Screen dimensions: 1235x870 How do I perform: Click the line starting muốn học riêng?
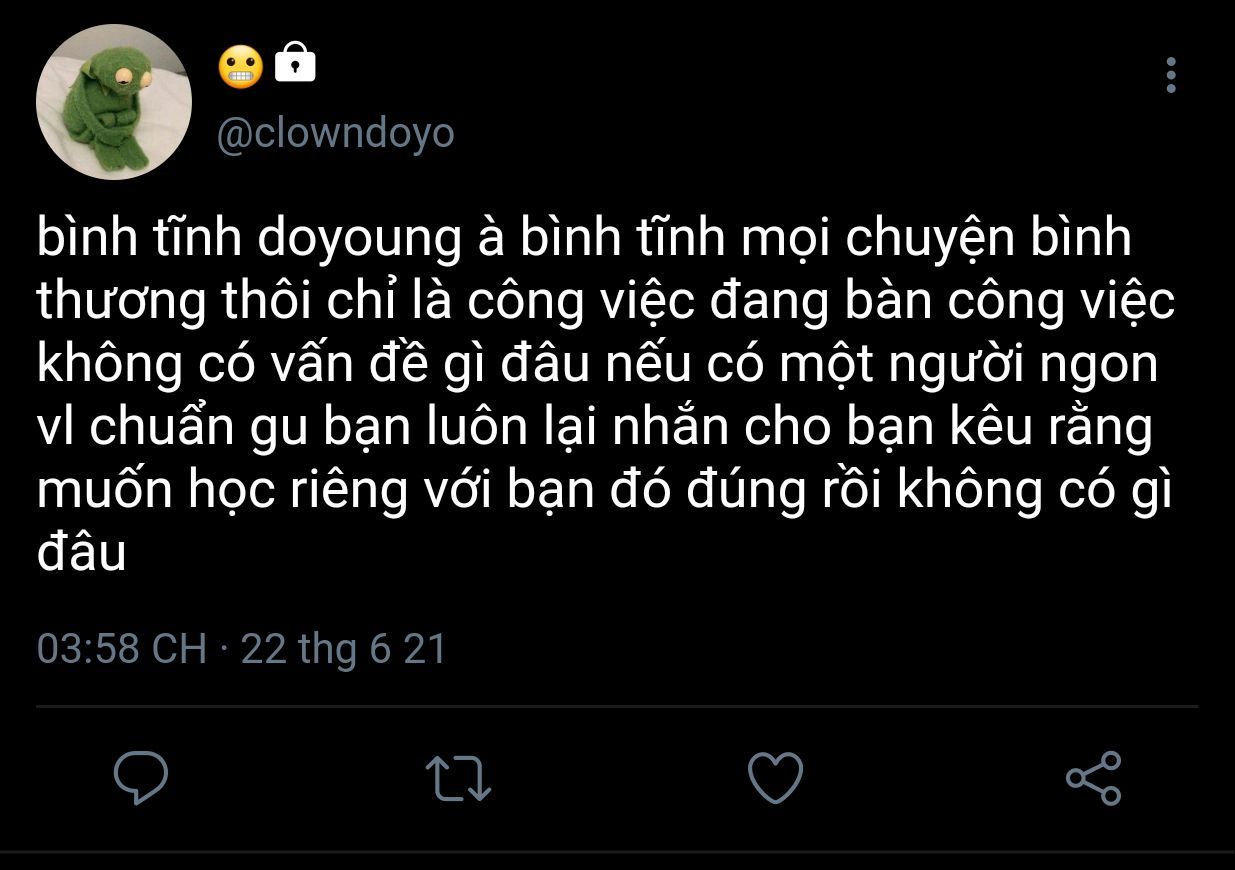[604, 491]
